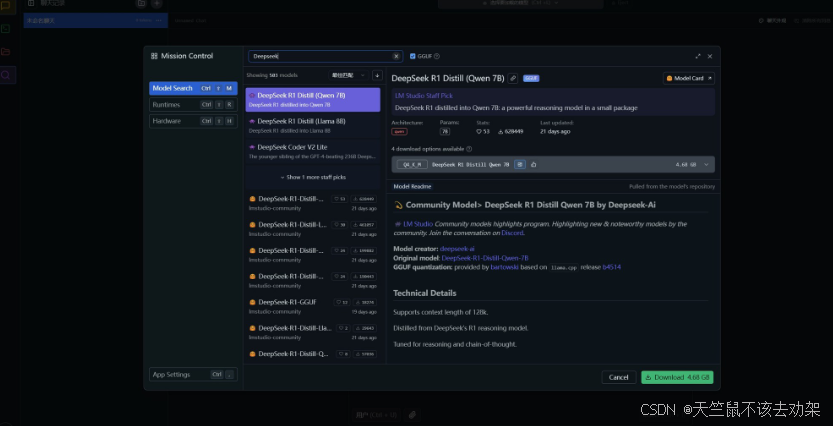Click the Download 4.68 GB button

point(677,377)
